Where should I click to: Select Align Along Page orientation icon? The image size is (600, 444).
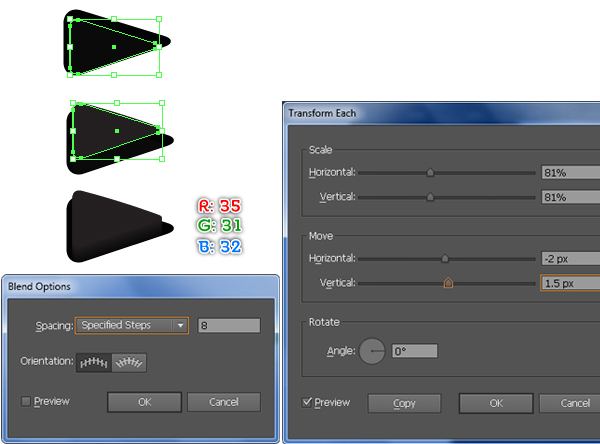(x=94, y=362)
